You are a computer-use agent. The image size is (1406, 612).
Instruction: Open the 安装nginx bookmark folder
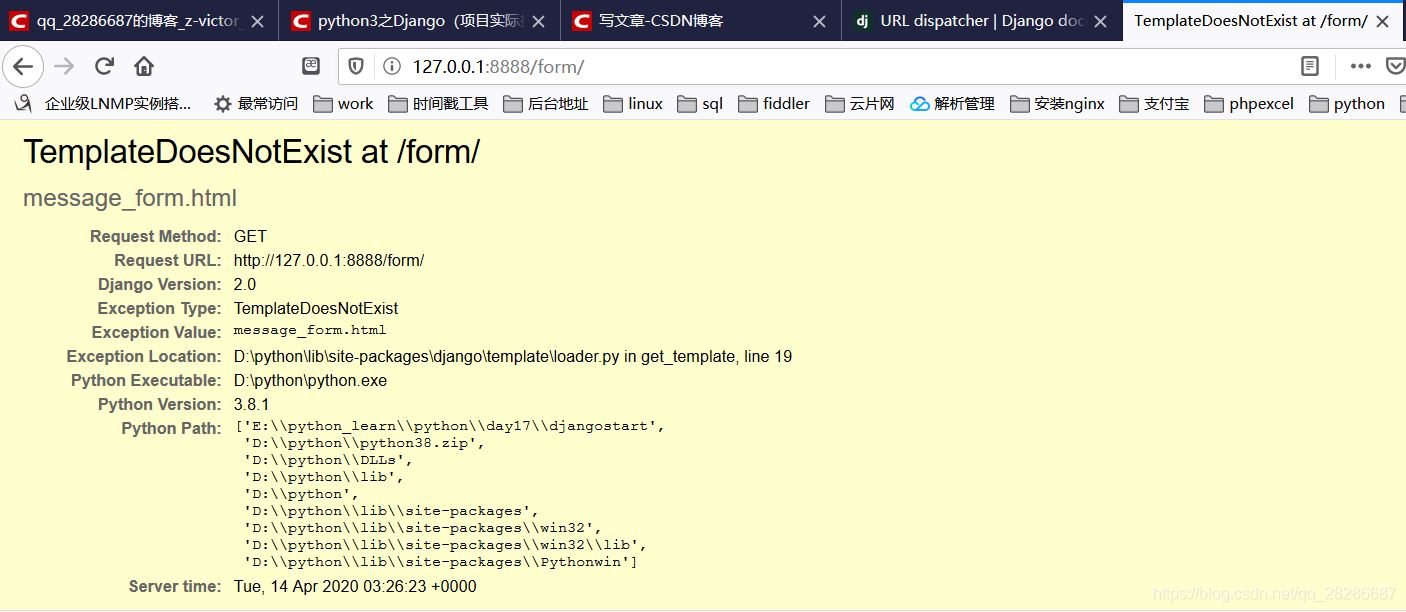[x=1058, y=103]
